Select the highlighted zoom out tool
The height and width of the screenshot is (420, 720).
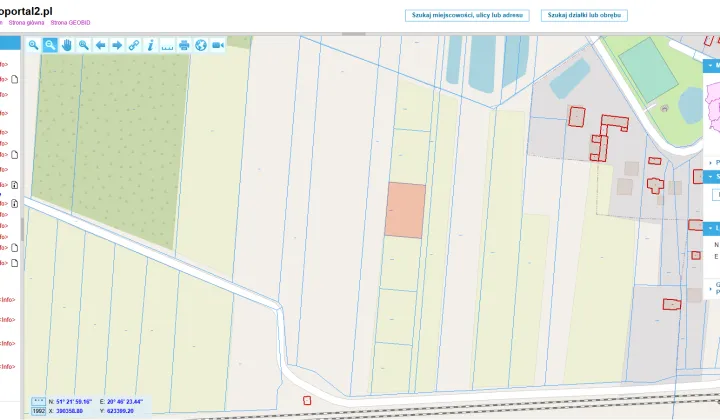tap(50, 45)
